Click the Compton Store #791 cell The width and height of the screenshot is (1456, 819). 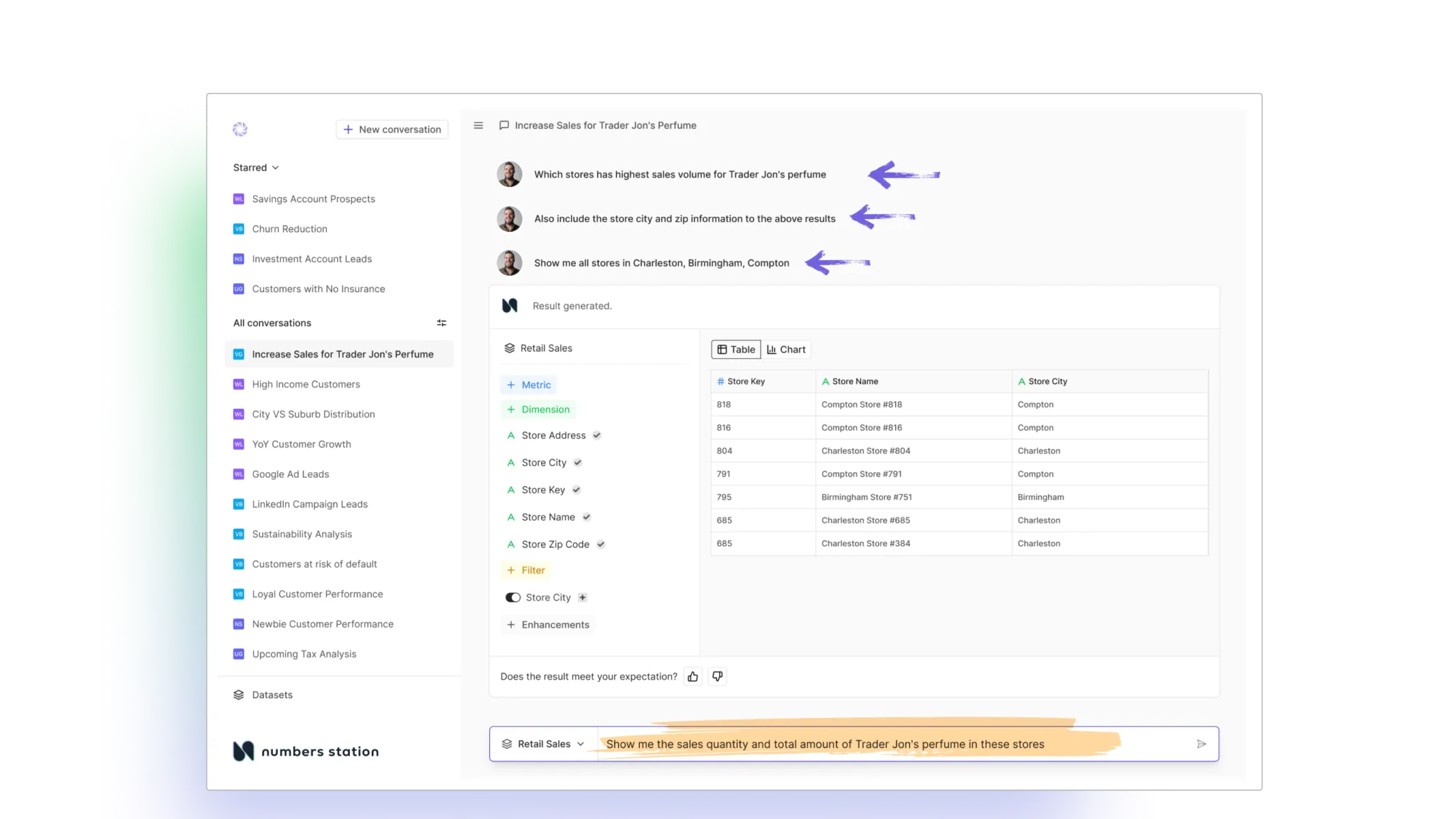coord(914,473)
